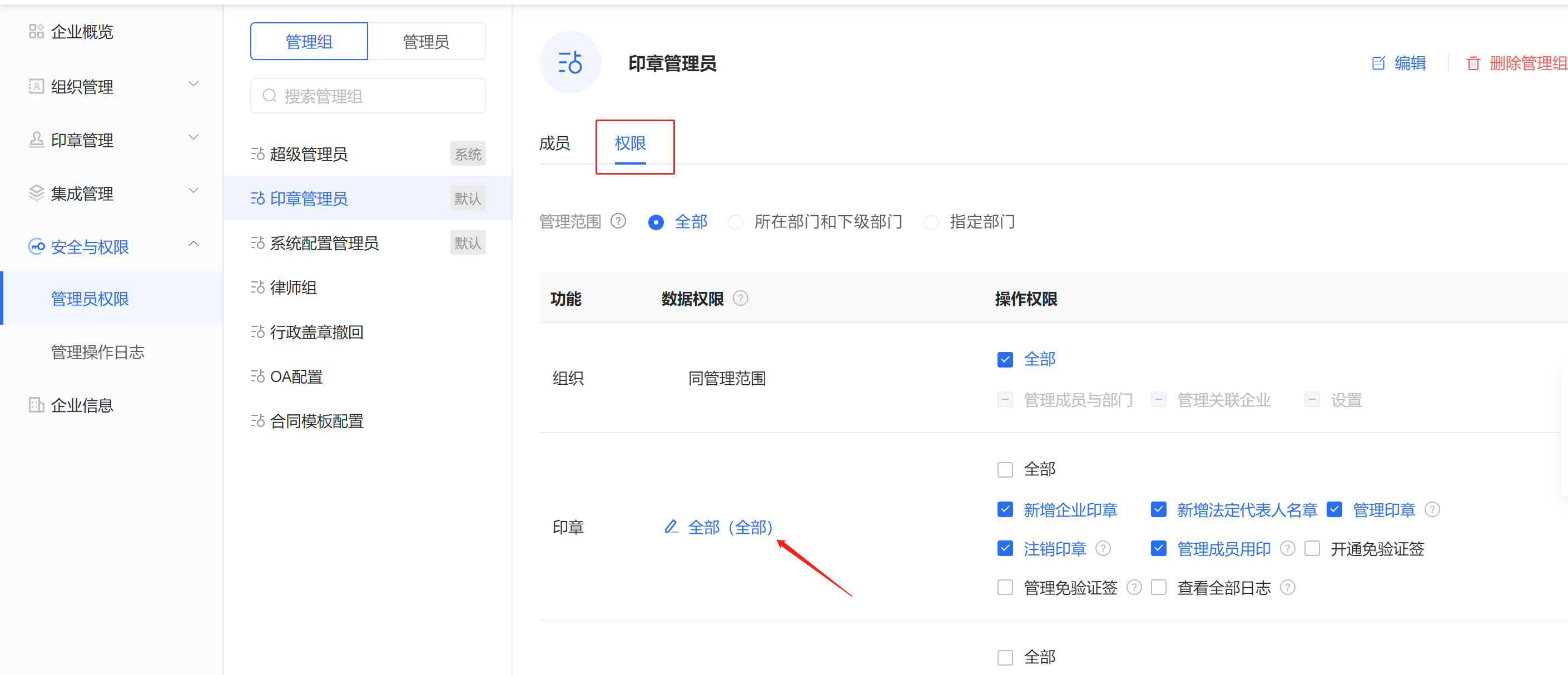Uncheck 全部 checkbox in 组织 row
The height and width of the screenshot is (675, 1568).
(1005, 360)
